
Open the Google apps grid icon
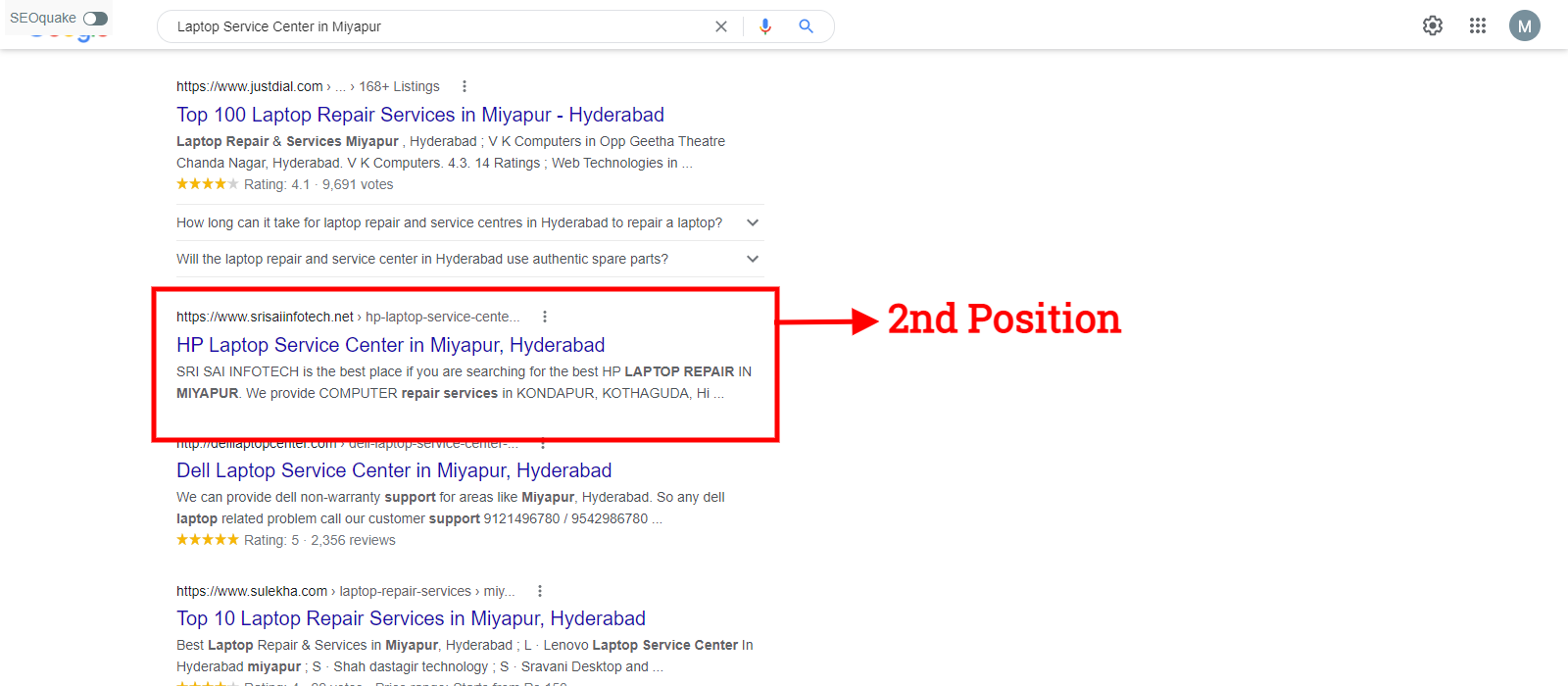1478,25
